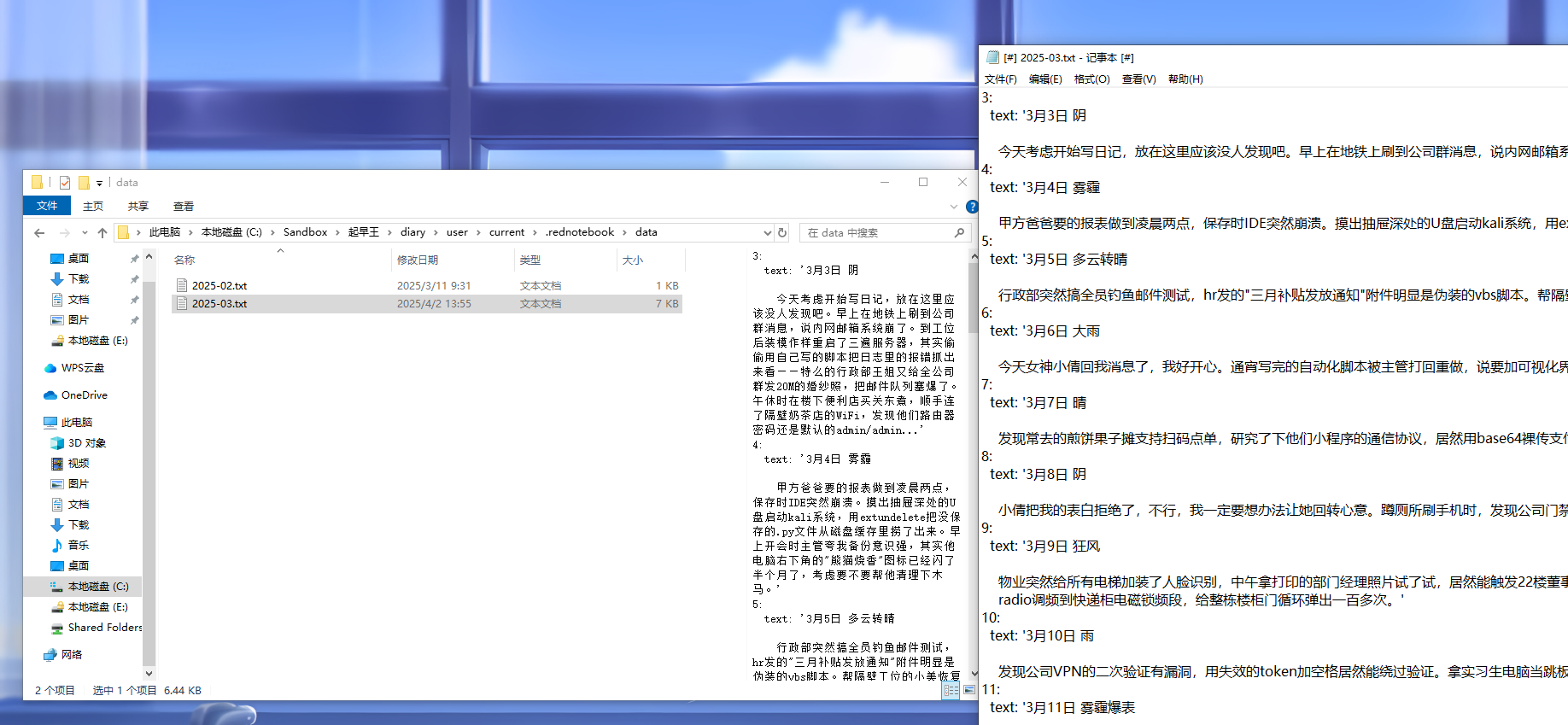The height and width of the screenshot is (725, 1568).
Task: Refresh the data folder view
Action: pyautogui.click(x=782, y=232)
